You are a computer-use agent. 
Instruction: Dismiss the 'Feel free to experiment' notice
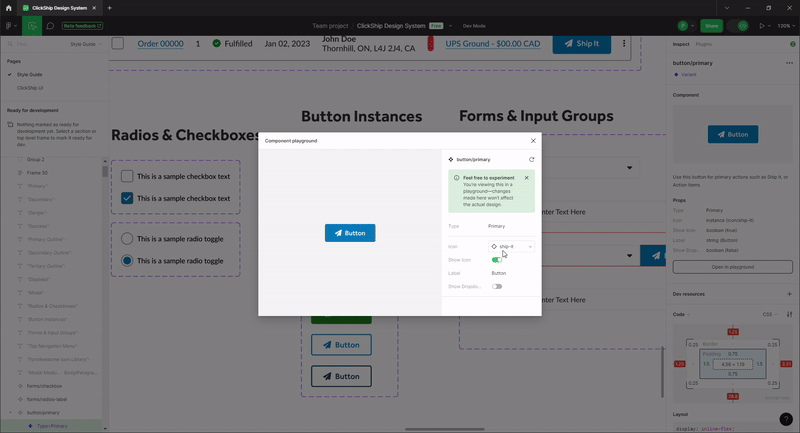click(x=527, y=178)
